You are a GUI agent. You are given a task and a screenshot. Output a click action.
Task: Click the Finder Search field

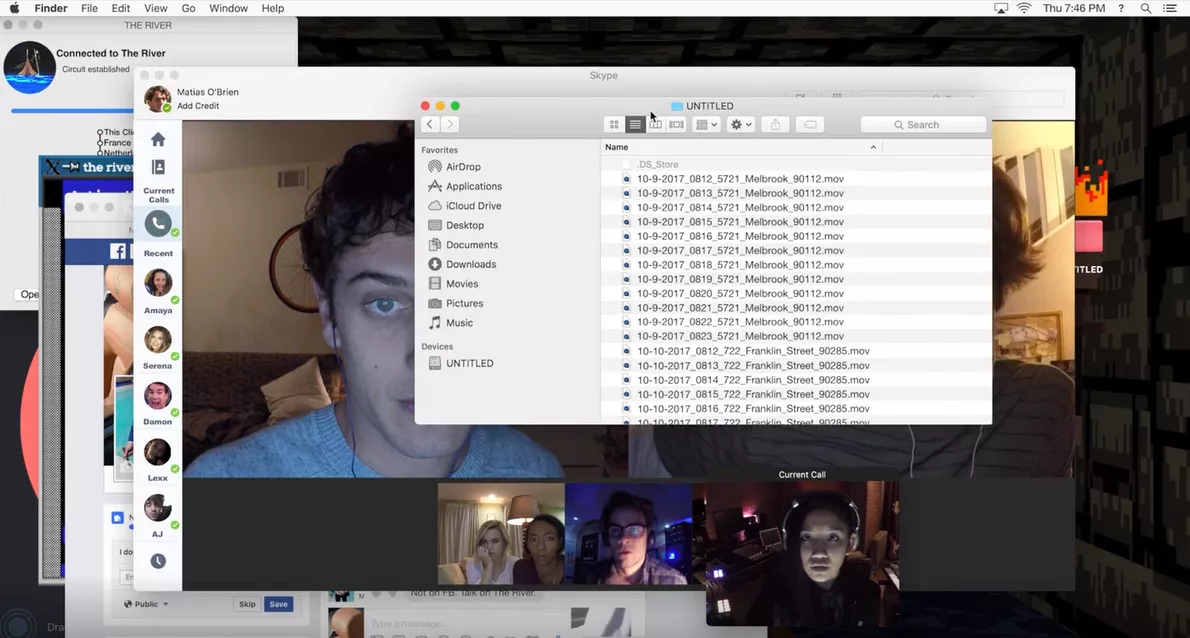924,124
